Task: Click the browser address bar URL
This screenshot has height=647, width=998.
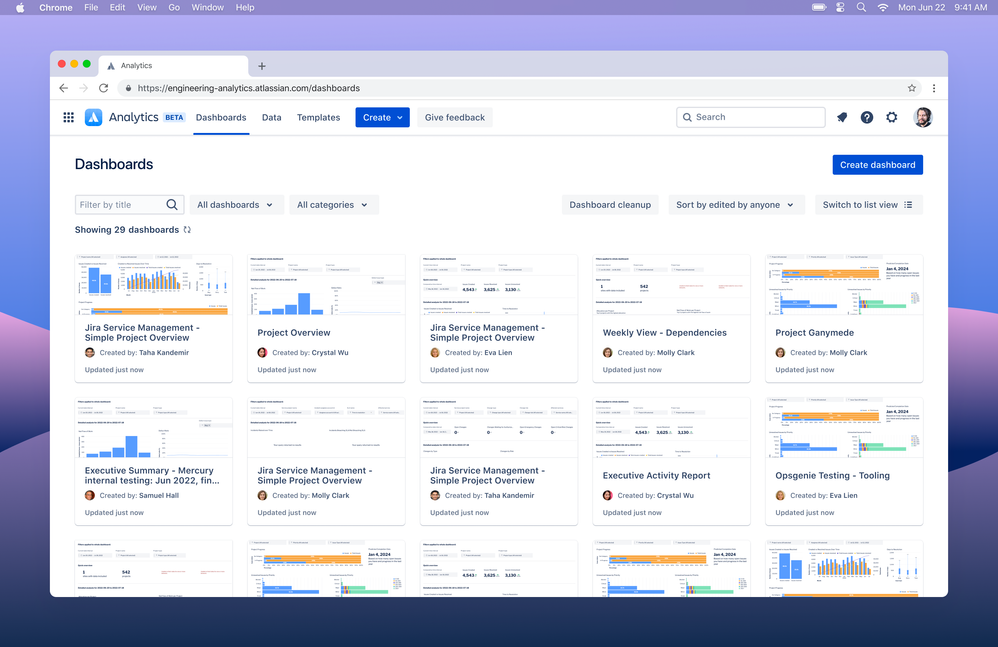Action: 249,88
